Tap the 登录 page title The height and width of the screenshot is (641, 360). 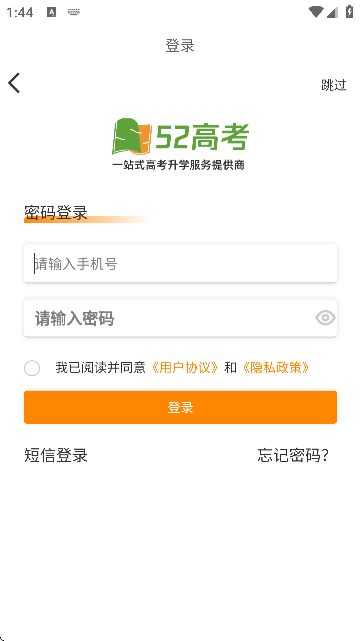click(x=180, y=45)
